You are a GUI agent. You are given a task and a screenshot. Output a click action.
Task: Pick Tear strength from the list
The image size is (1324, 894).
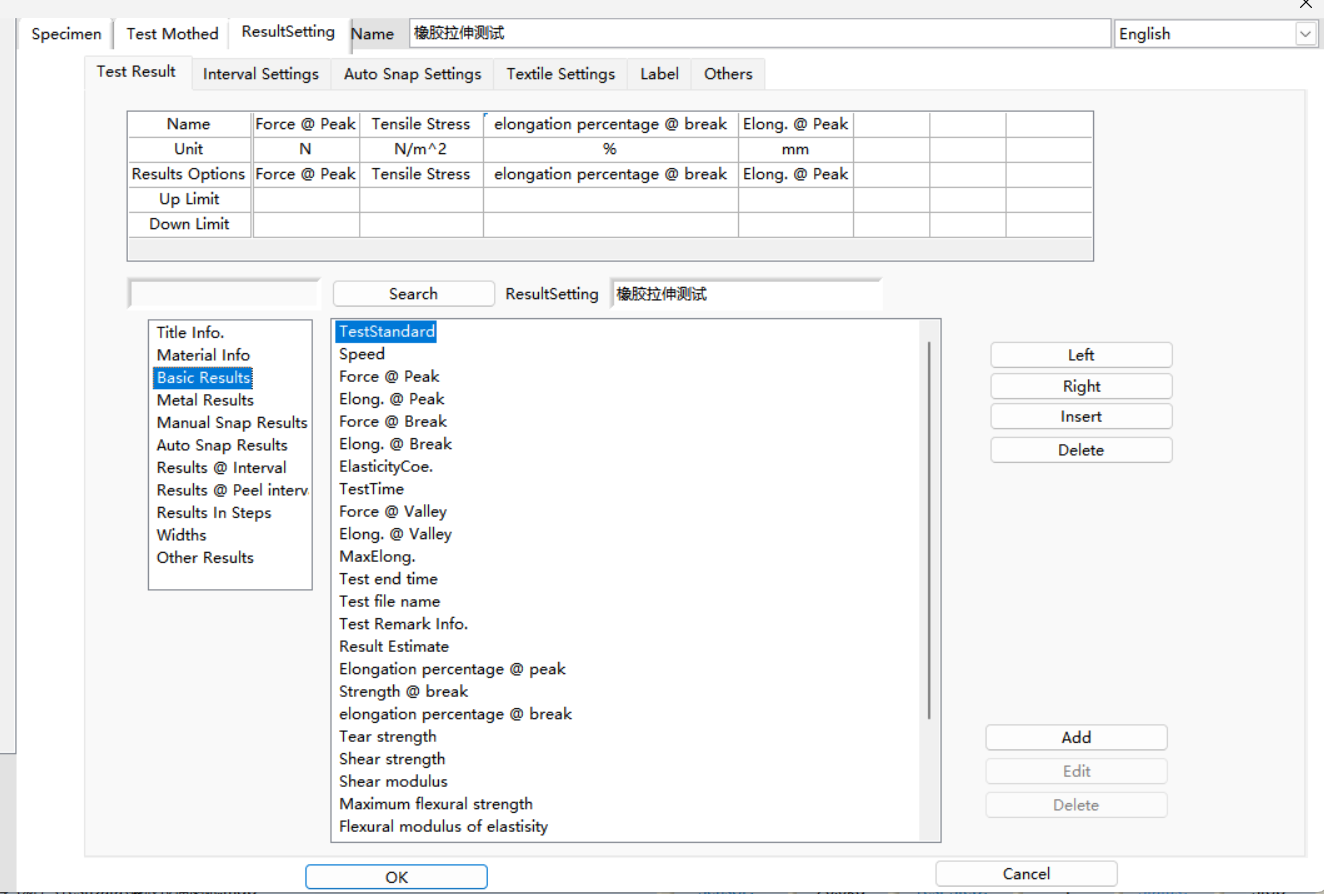(x=387, y=737)
